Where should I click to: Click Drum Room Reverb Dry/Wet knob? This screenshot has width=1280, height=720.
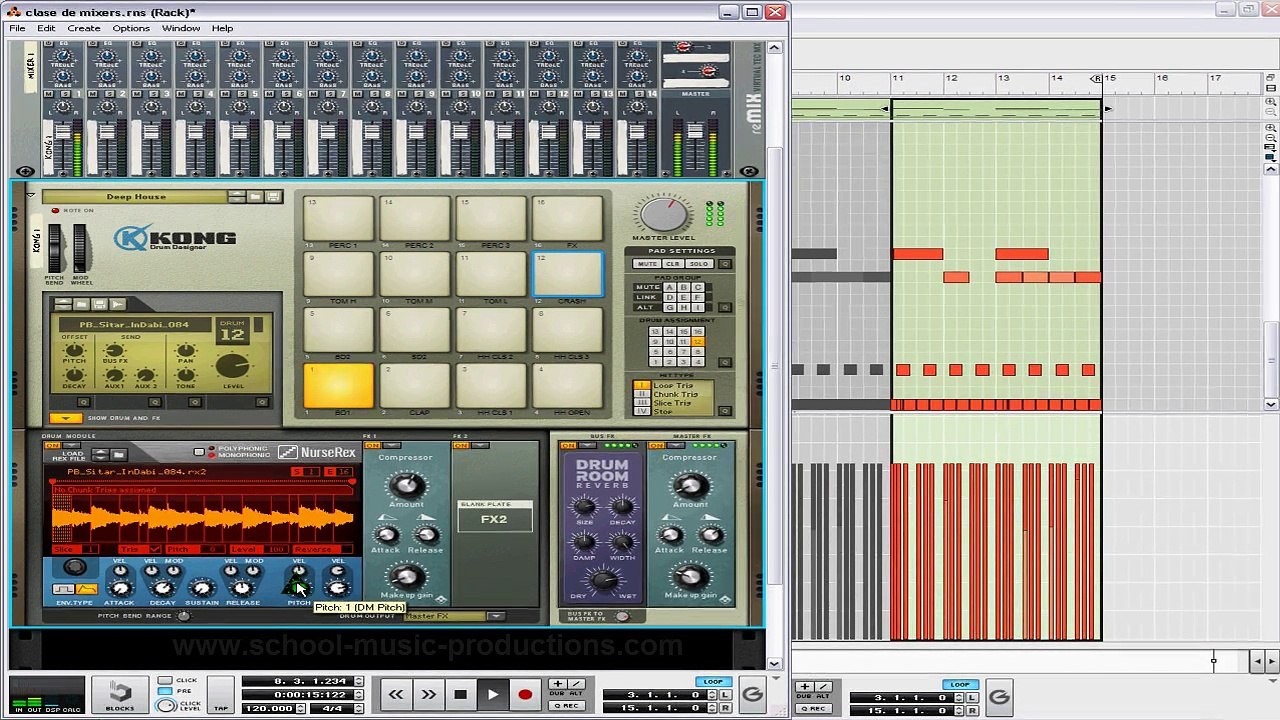click(603, 580)
